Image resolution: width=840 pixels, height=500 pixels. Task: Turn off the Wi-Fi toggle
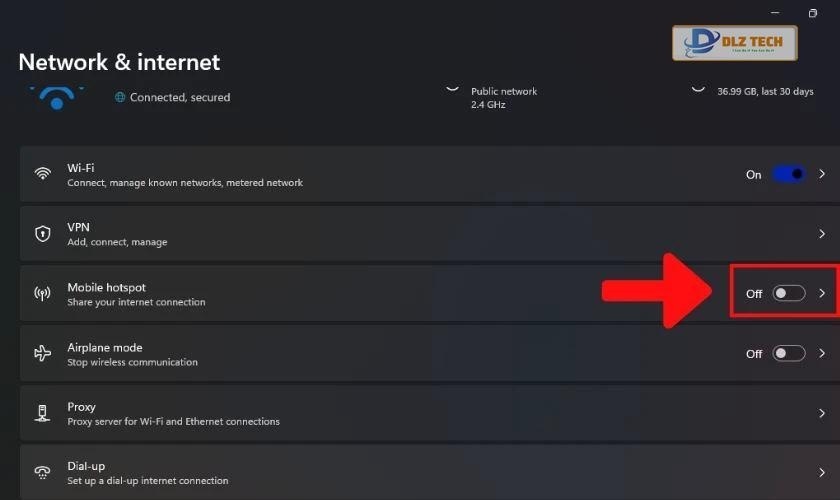[x=789, y=174]
